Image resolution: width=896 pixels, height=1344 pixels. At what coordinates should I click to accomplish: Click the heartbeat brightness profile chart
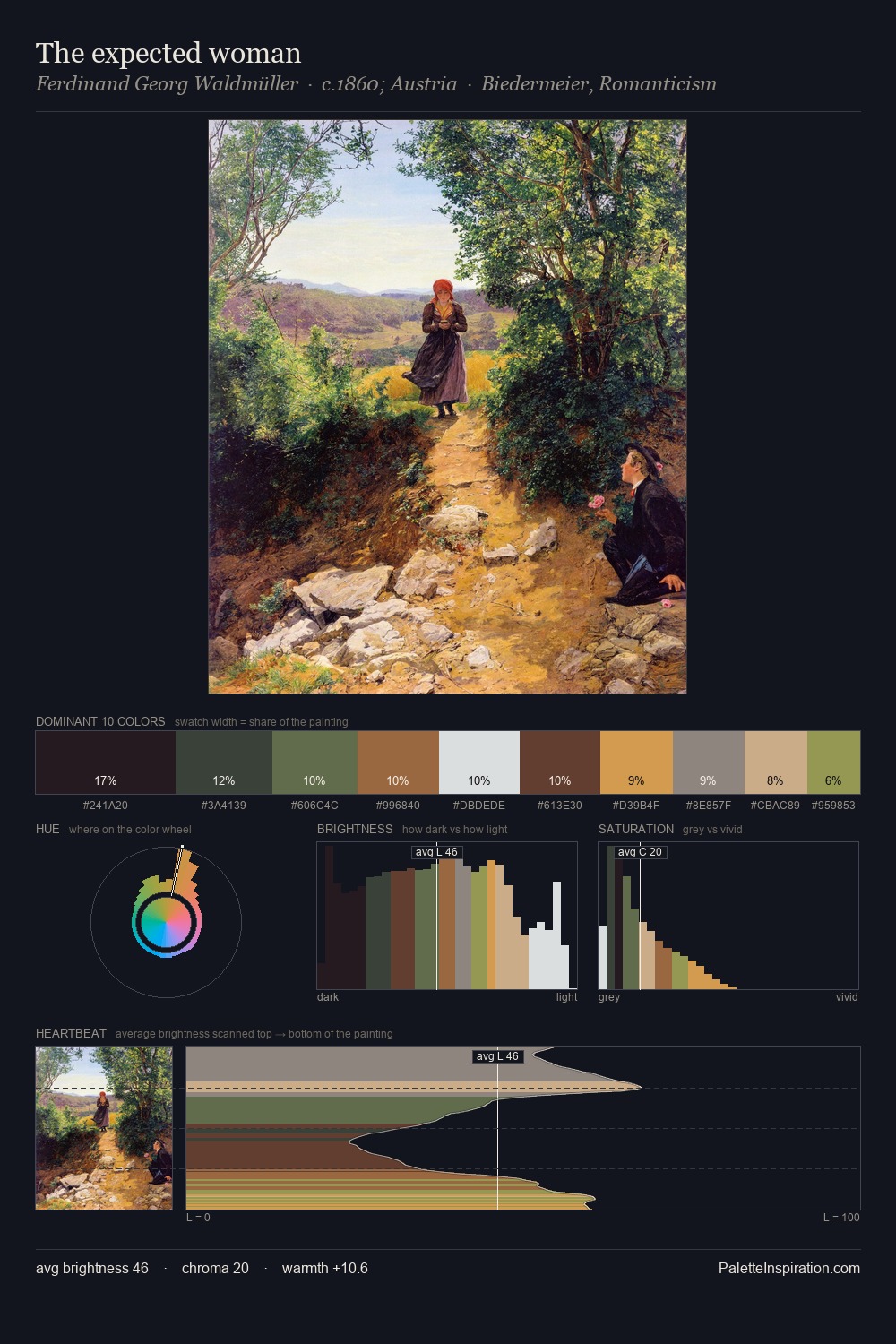click(x=523, y=1128)
